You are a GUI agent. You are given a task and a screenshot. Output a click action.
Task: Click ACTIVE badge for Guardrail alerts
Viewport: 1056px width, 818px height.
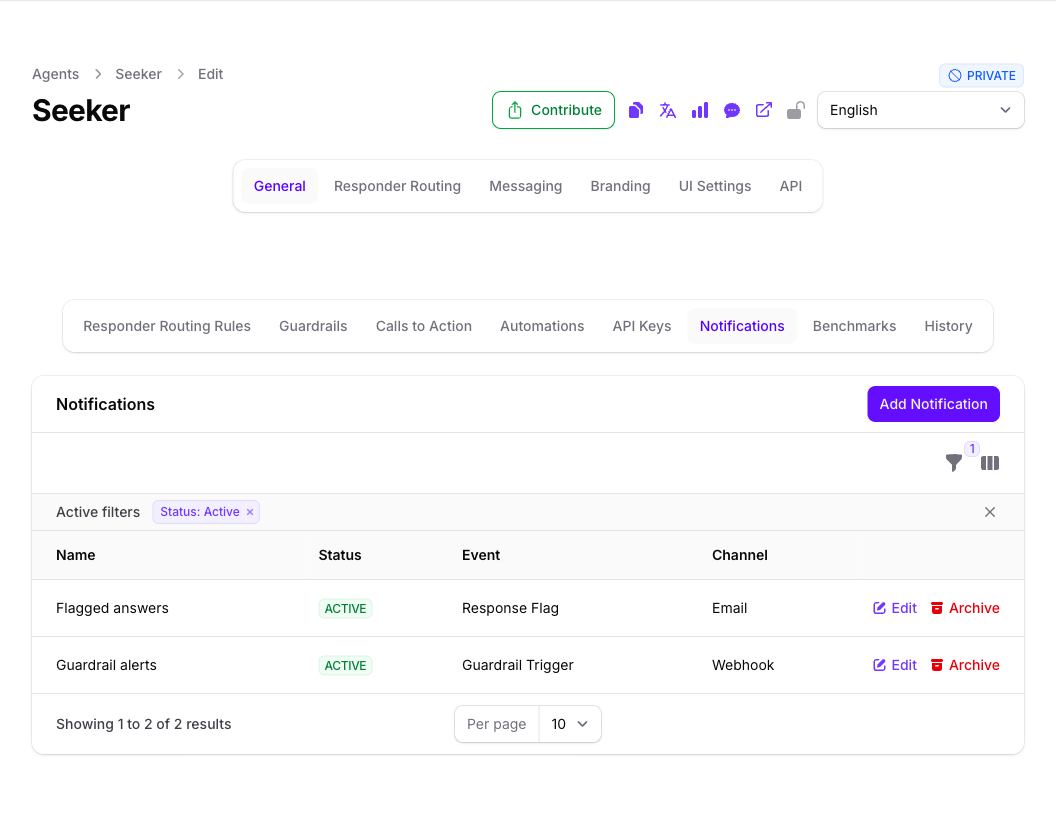[x=345, y=665]
